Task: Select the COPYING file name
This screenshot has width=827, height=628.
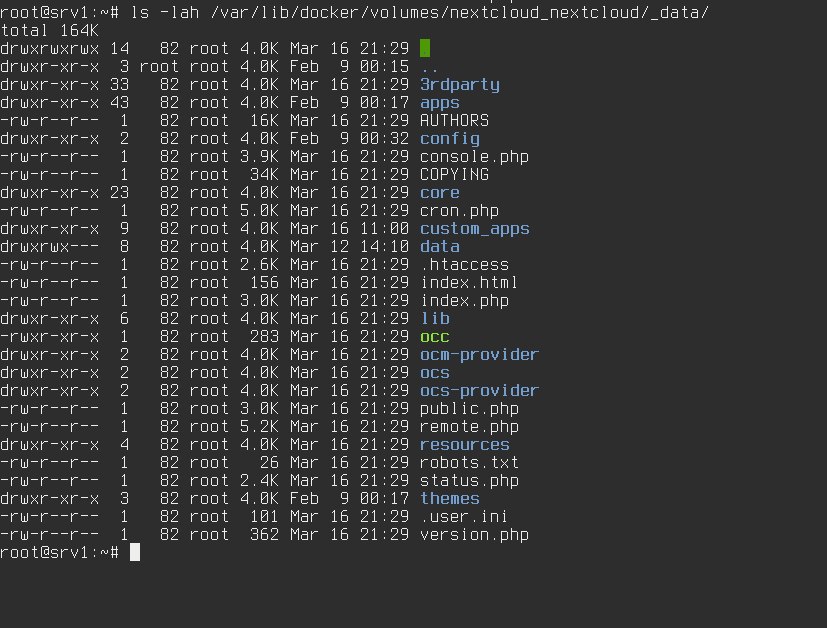Action: (x=454, y=174)
